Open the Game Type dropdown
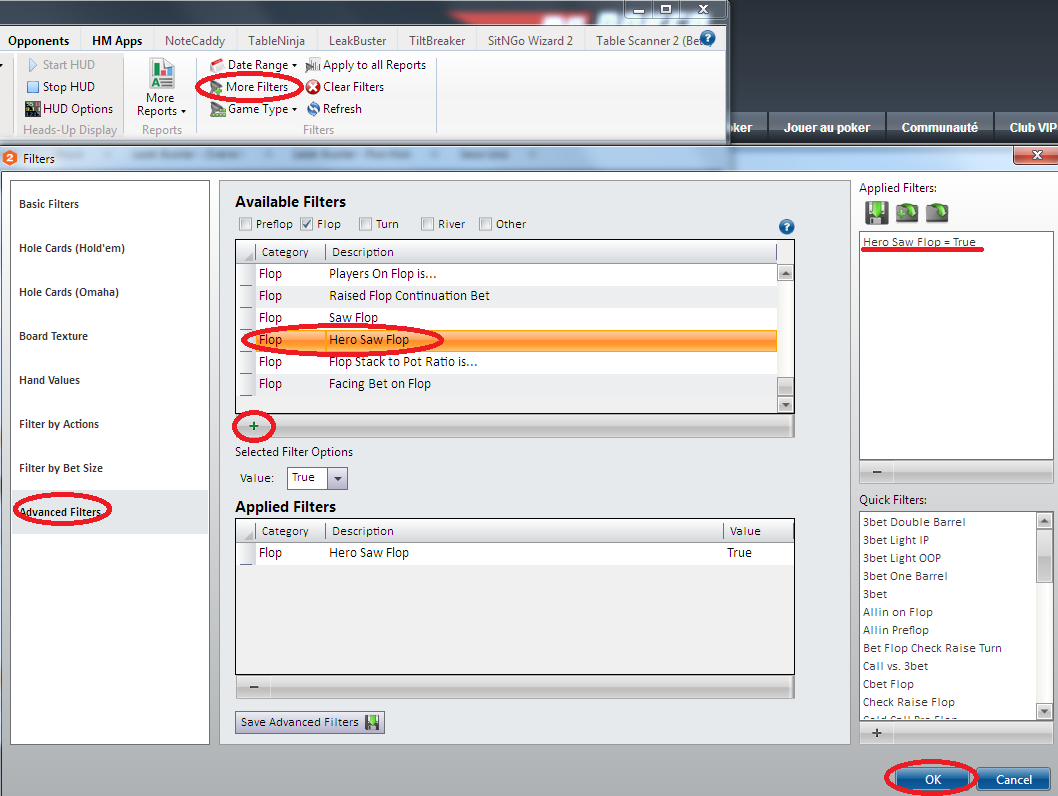The image size is (1058, 796). pyautogui.click(x=253, y=109)
